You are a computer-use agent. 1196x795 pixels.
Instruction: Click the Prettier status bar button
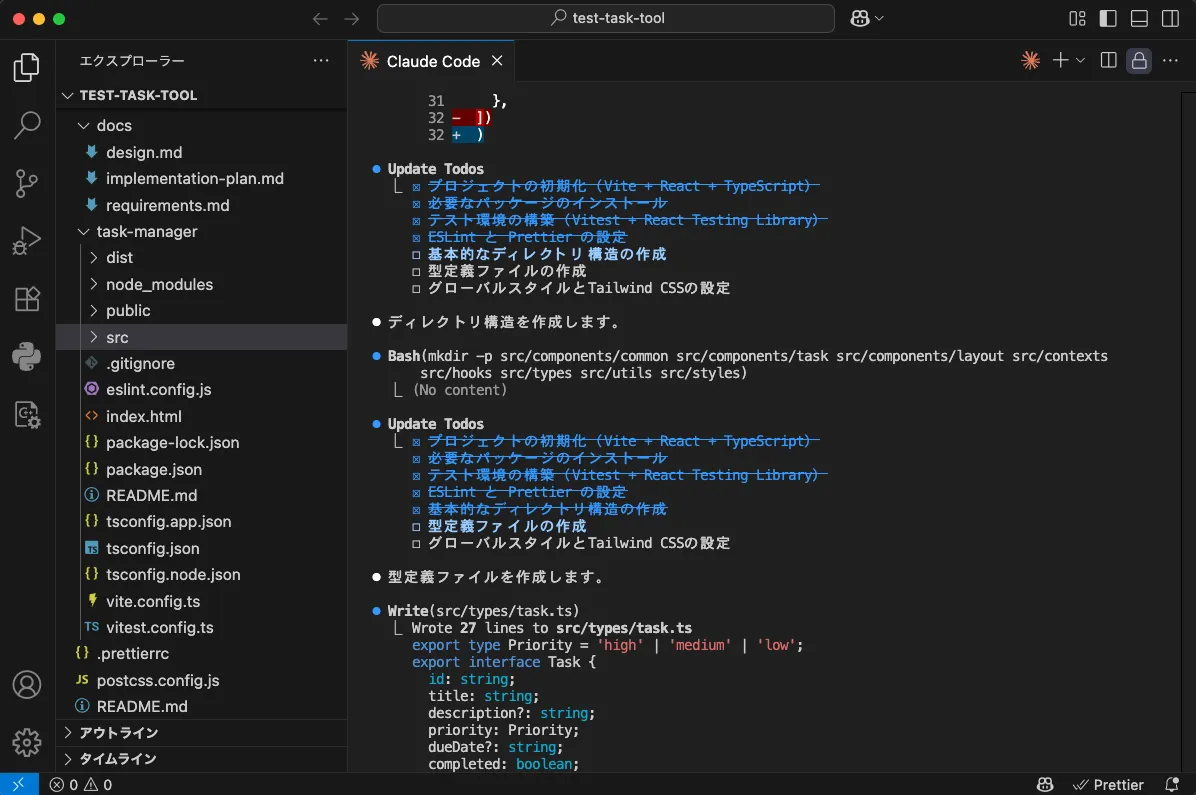coord(1108,785)
